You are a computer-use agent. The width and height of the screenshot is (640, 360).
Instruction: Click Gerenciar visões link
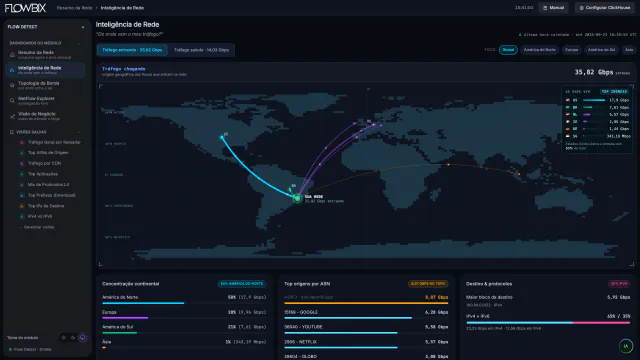point(39,227)
